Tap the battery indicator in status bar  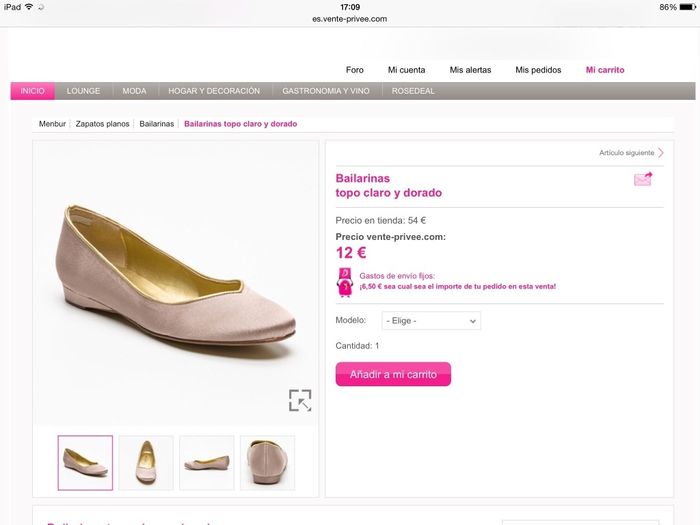688,7
